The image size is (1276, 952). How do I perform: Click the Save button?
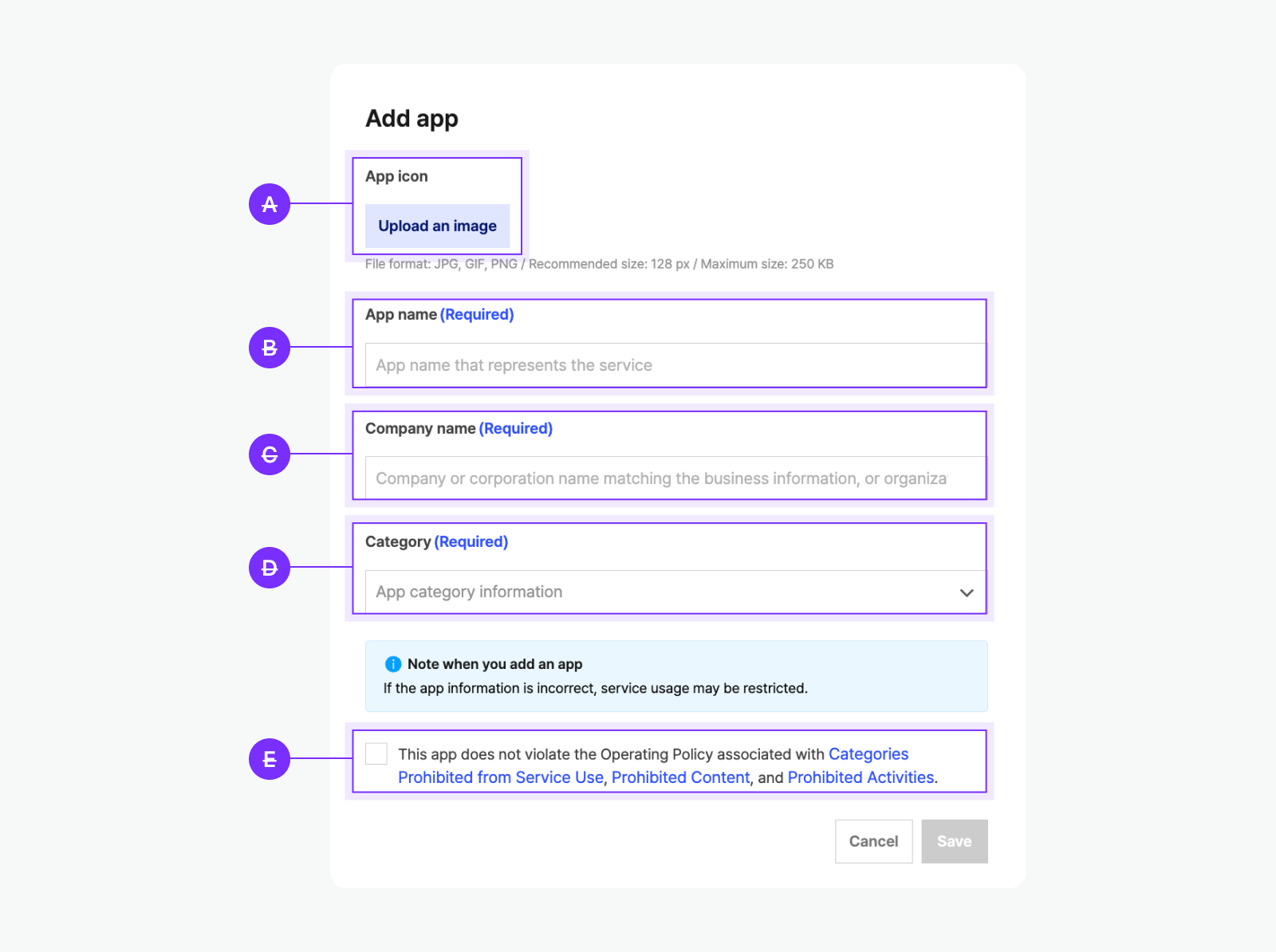pyautogui.click(x=954, y=841)
